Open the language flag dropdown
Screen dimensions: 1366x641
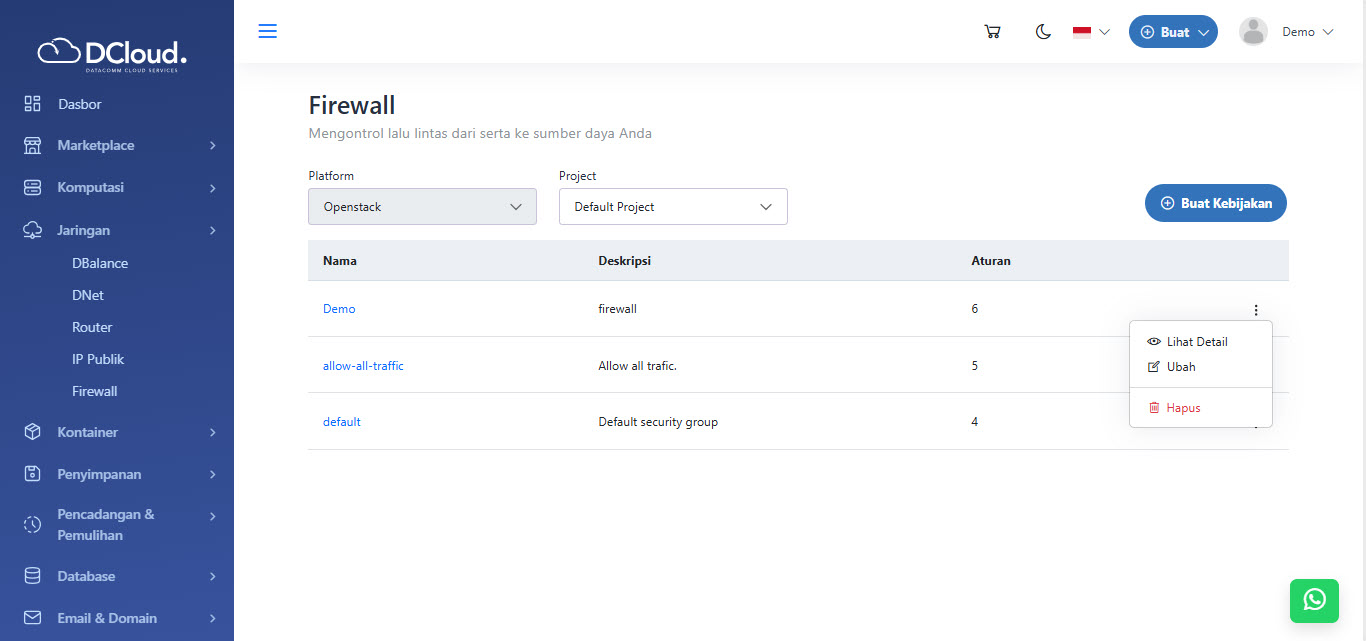pyautogui.click(x=1091, y=32)
